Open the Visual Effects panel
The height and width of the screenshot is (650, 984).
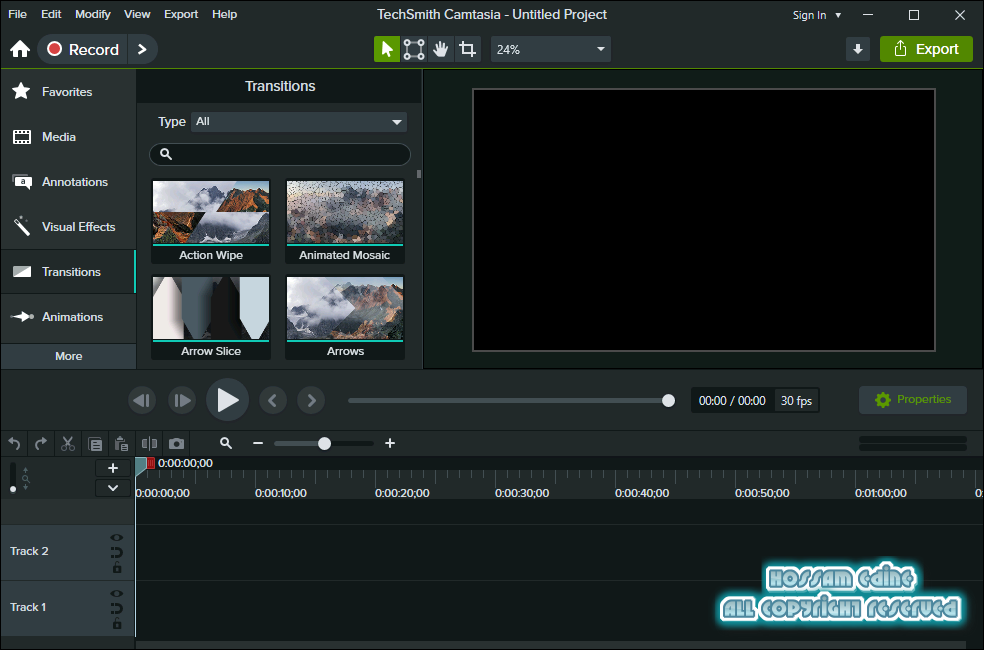(x=68, y=227)
